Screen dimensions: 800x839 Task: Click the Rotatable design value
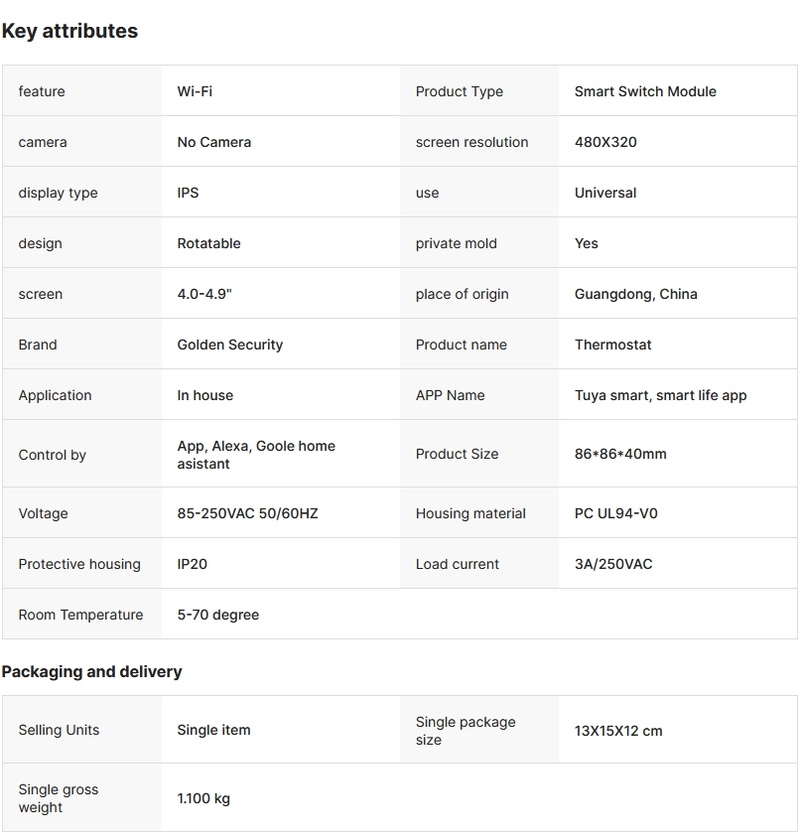pyautogui.click(x=209, y=243)
